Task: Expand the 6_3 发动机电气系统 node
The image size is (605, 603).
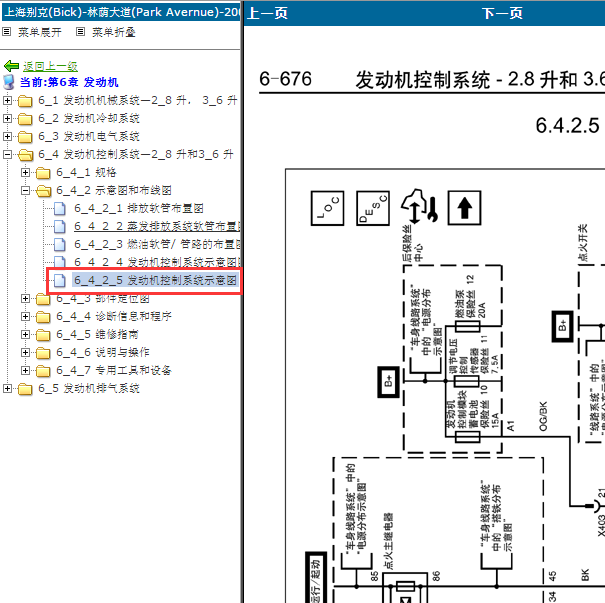Action: 7,136
